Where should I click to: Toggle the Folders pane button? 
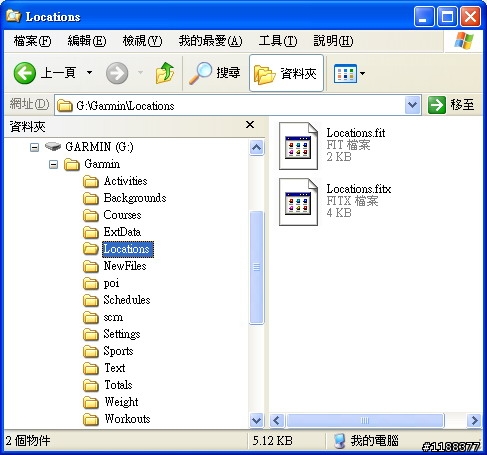(x=286, y=73)
